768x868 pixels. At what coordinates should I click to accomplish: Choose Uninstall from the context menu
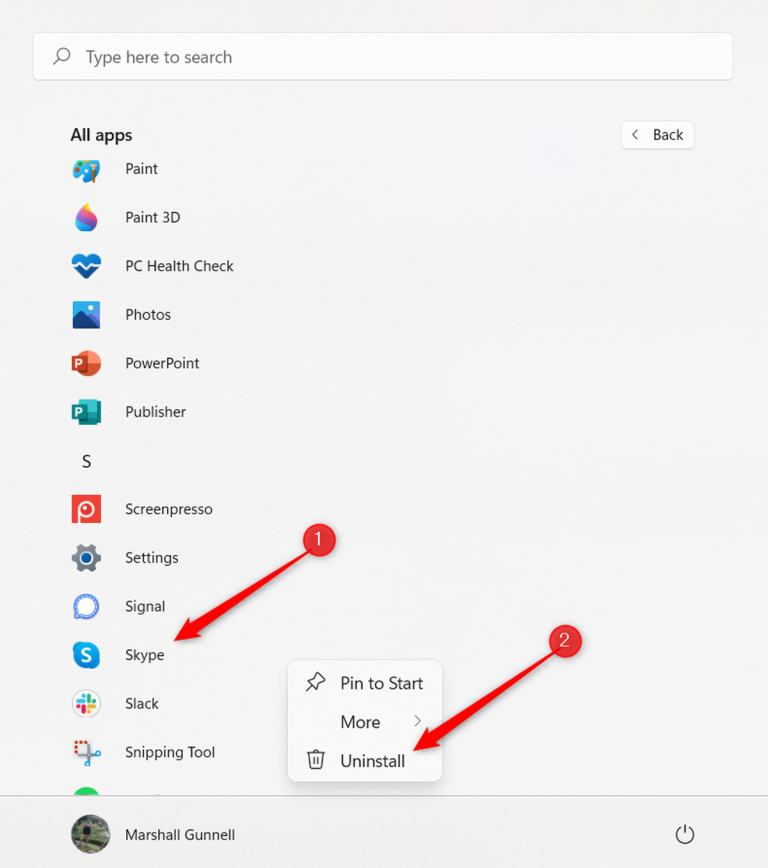pos(365,761)
